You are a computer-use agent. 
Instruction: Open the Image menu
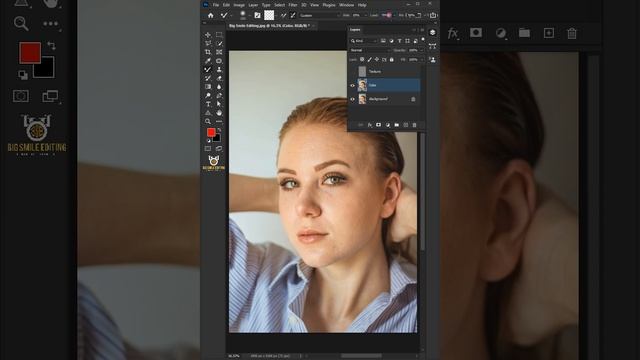point(239,5)
